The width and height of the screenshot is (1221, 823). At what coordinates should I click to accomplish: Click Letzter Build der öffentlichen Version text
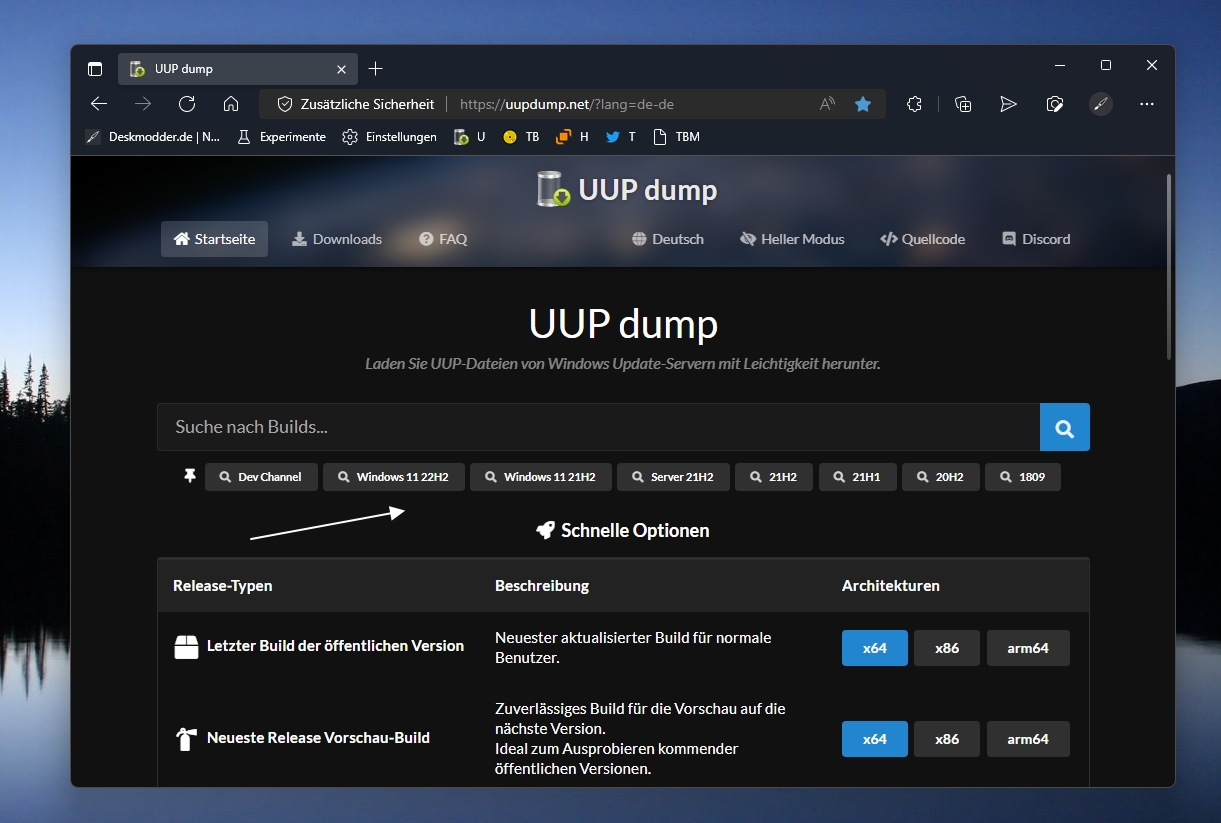pyautogui.click(x=335, y=646)
